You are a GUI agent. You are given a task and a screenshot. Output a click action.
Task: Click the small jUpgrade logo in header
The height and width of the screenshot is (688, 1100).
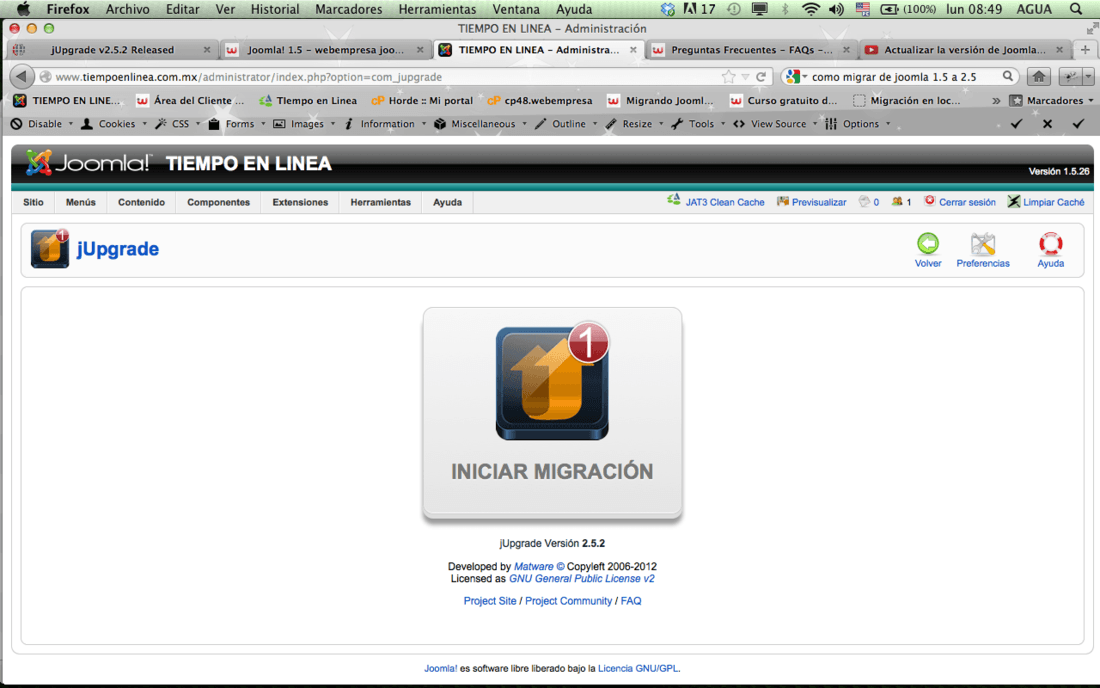(x=50, y=248)
